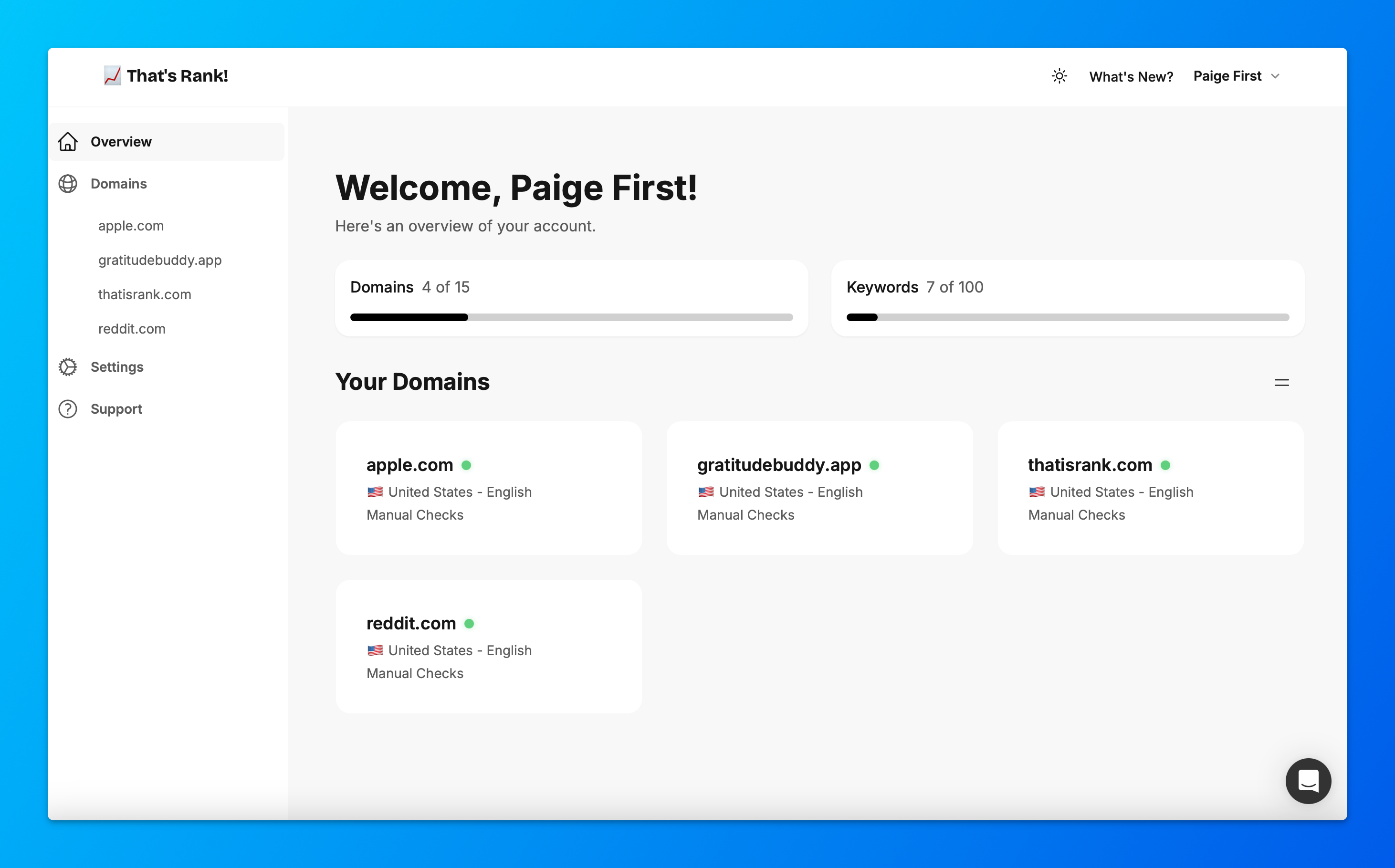Click the Domains globe icon

pos(68,184)
